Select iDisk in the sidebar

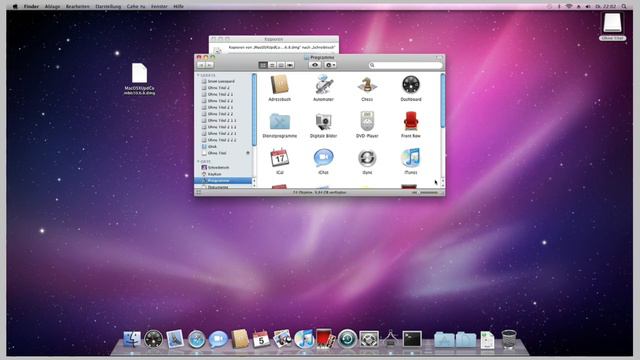(224, 147)
